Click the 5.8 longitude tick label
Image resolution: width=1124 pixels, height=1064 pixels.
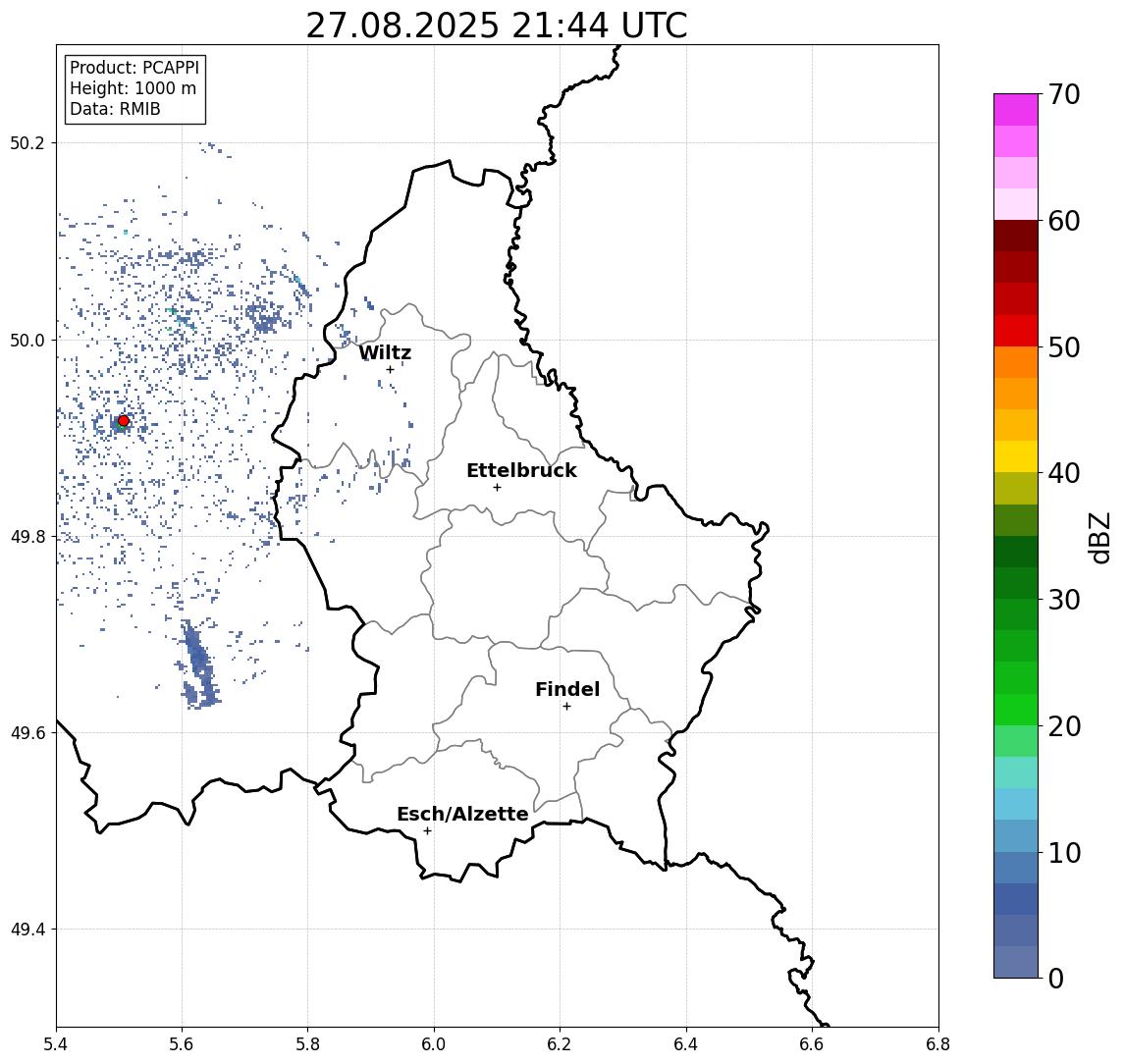(308, 1044)
